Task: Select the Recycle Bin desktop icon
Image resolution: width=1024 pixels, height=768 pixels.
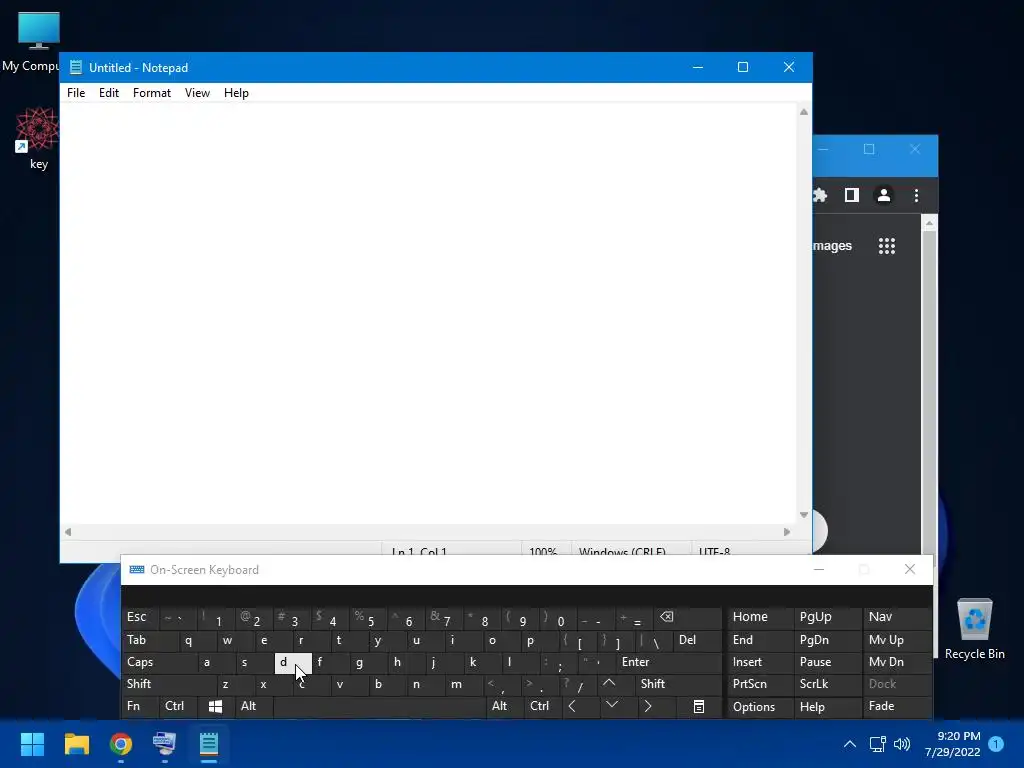Action: (x=974, y=628)
